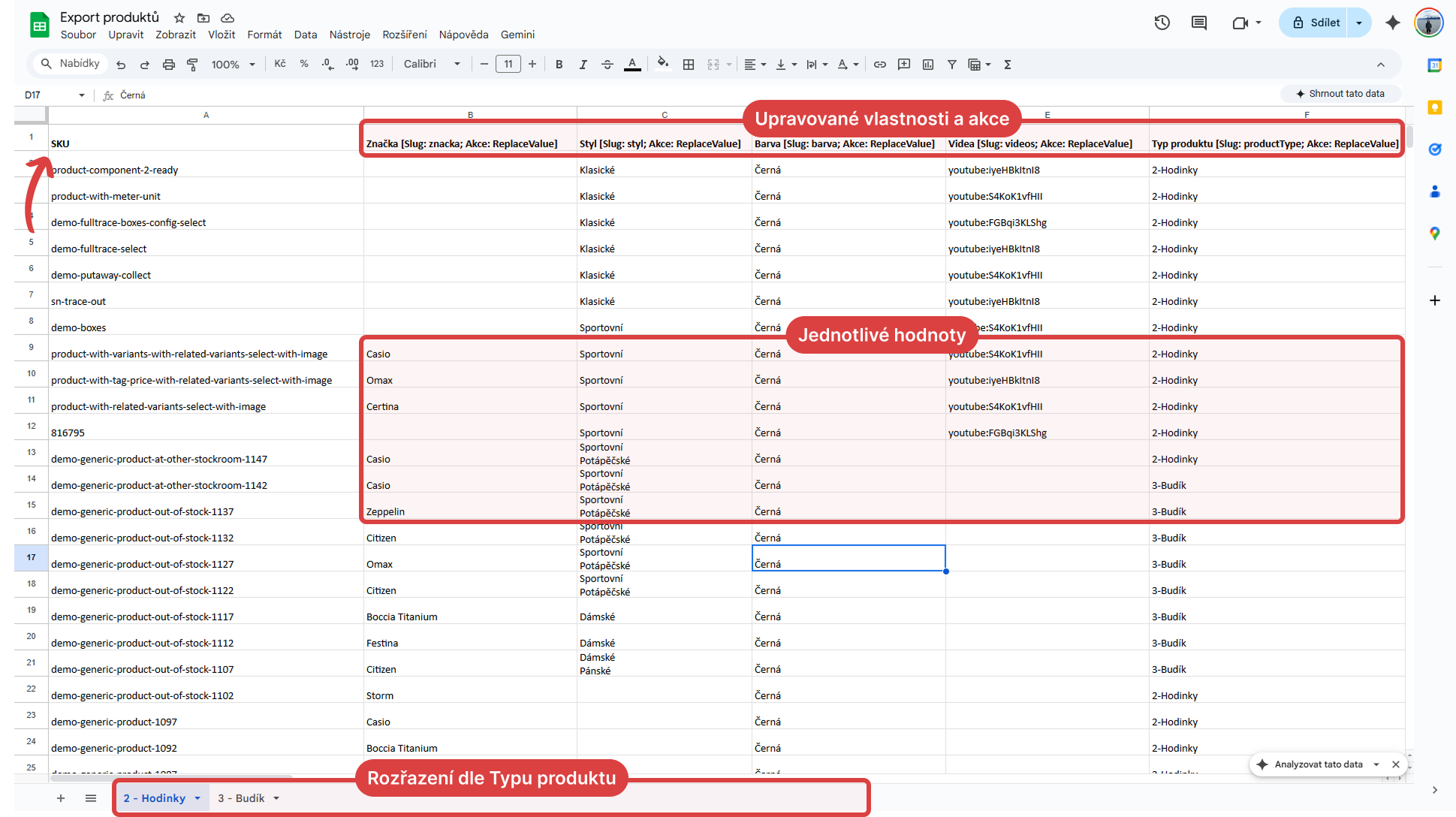The image size is (1456, 817).
Task: Click the print icon
Action: (x=169, y=65)
